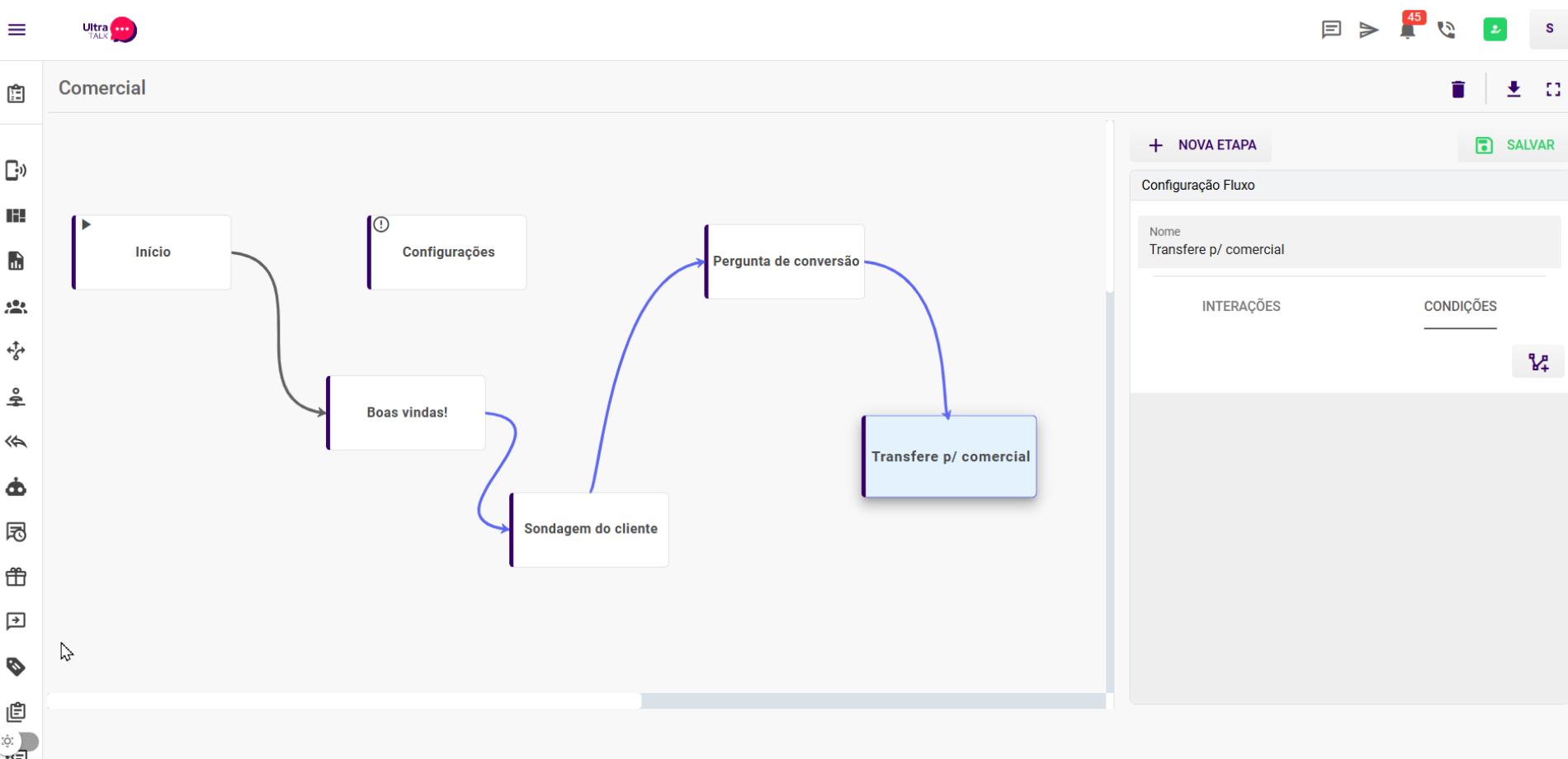The height and width of the screenshot is (759, 1568).
Task: Open the phone broadcast sidebar icon
Action: click(17, 171)
